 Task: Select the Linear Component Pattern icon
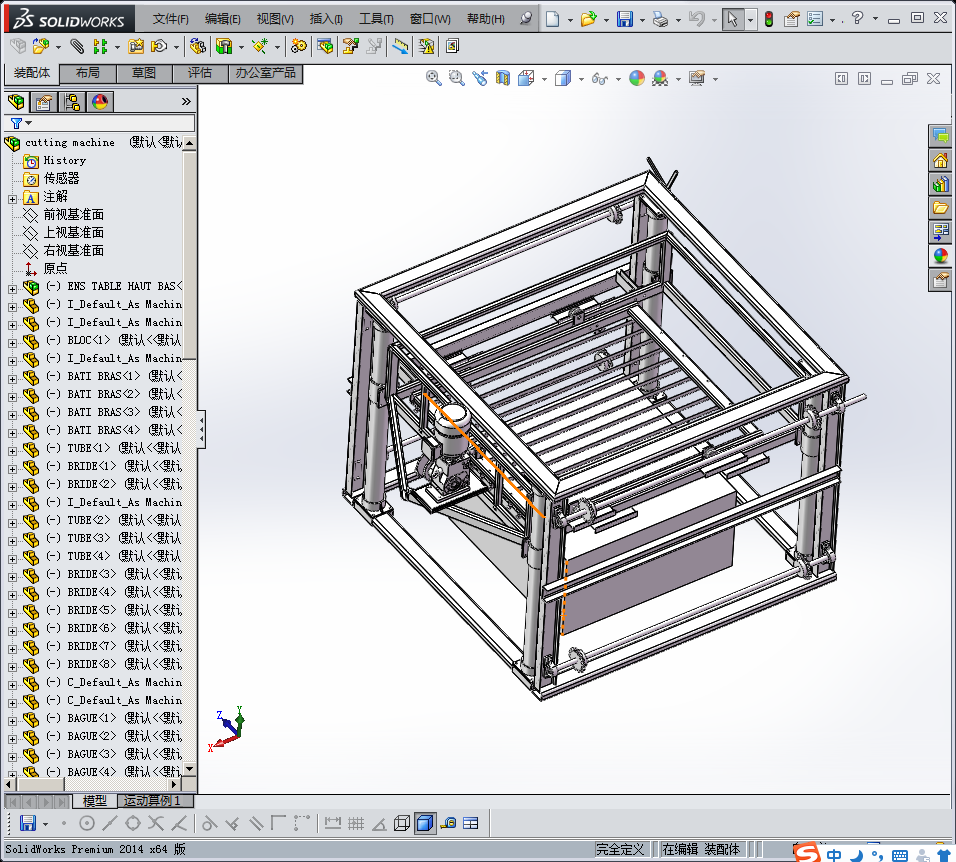101,46
